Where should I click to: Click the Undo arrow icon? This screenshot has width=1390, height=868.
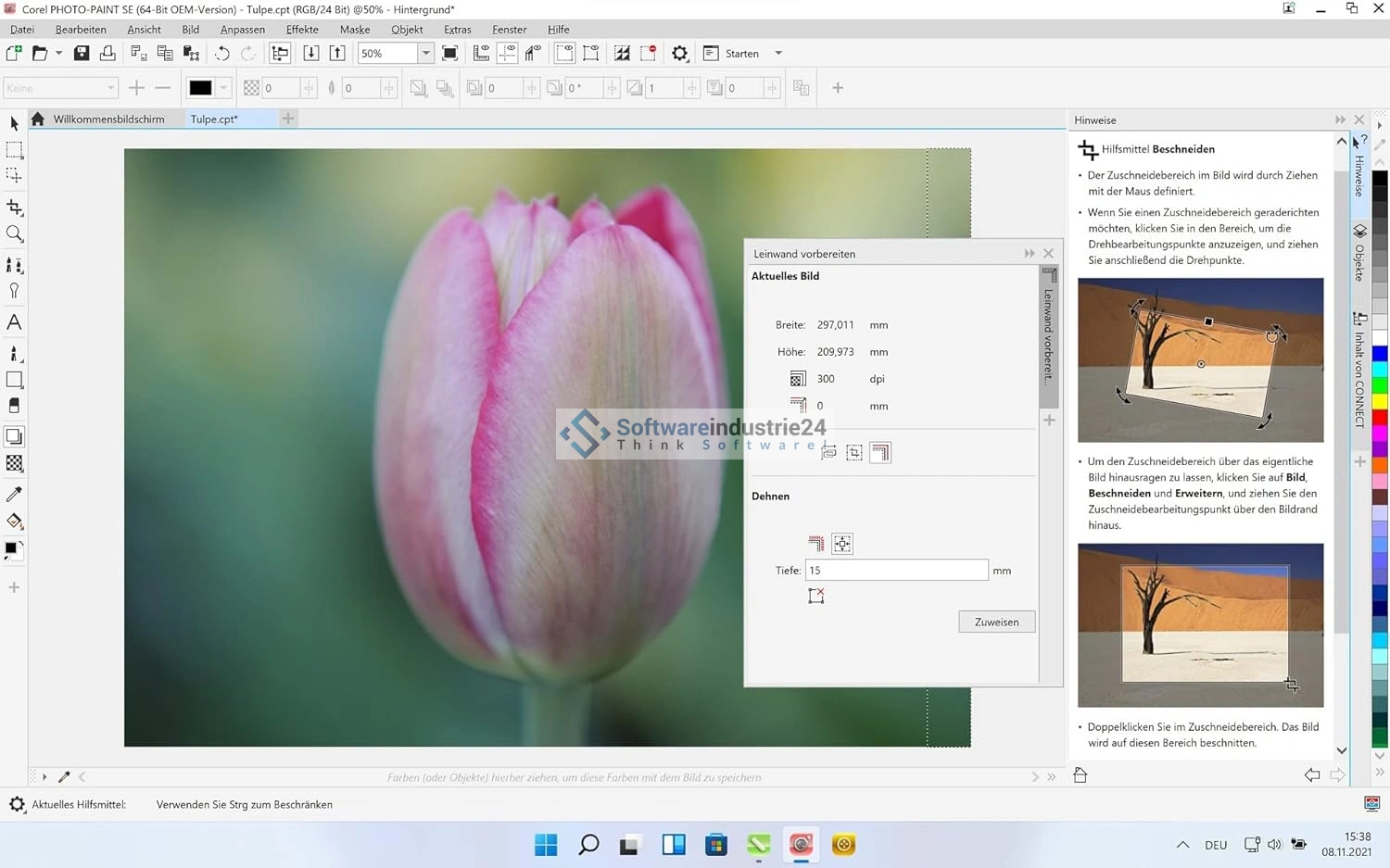[221, 54]
